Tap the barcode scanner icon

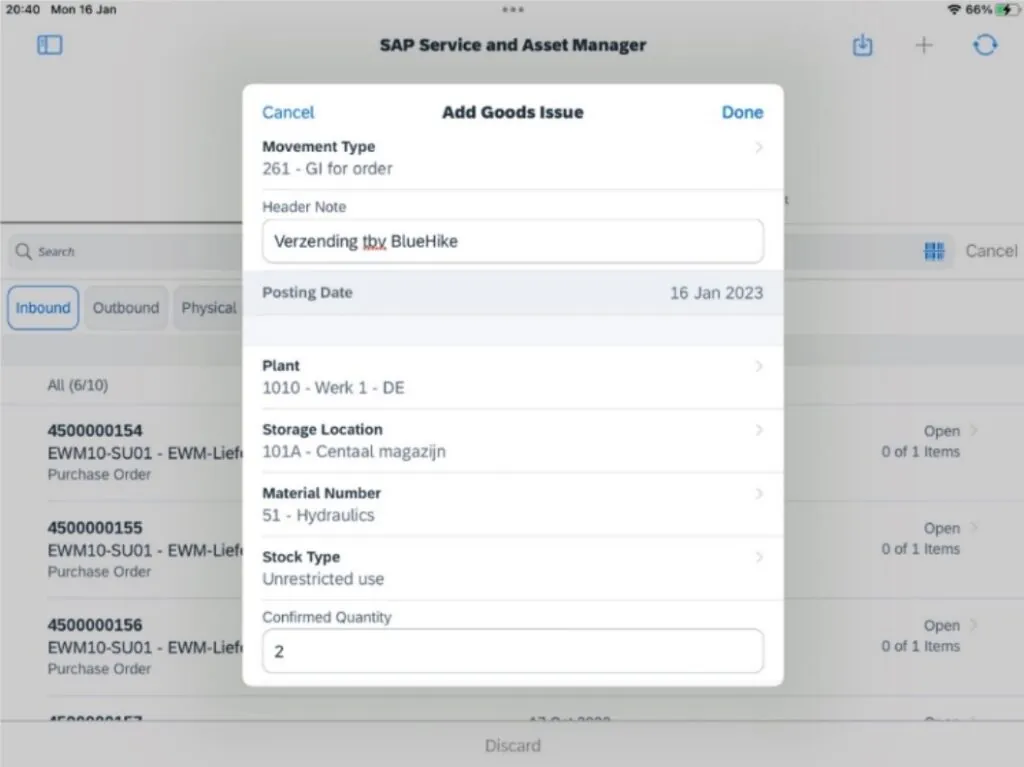[x=934, y=251]
